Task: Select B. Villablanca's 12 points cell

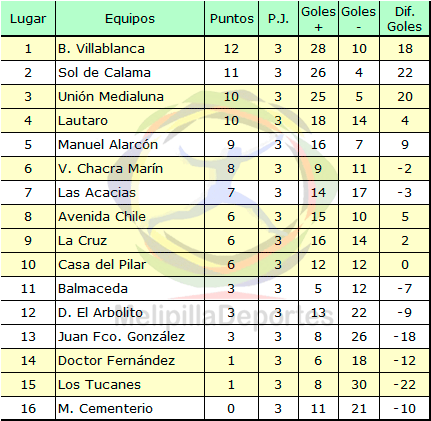Action: (x=232, y=49)
